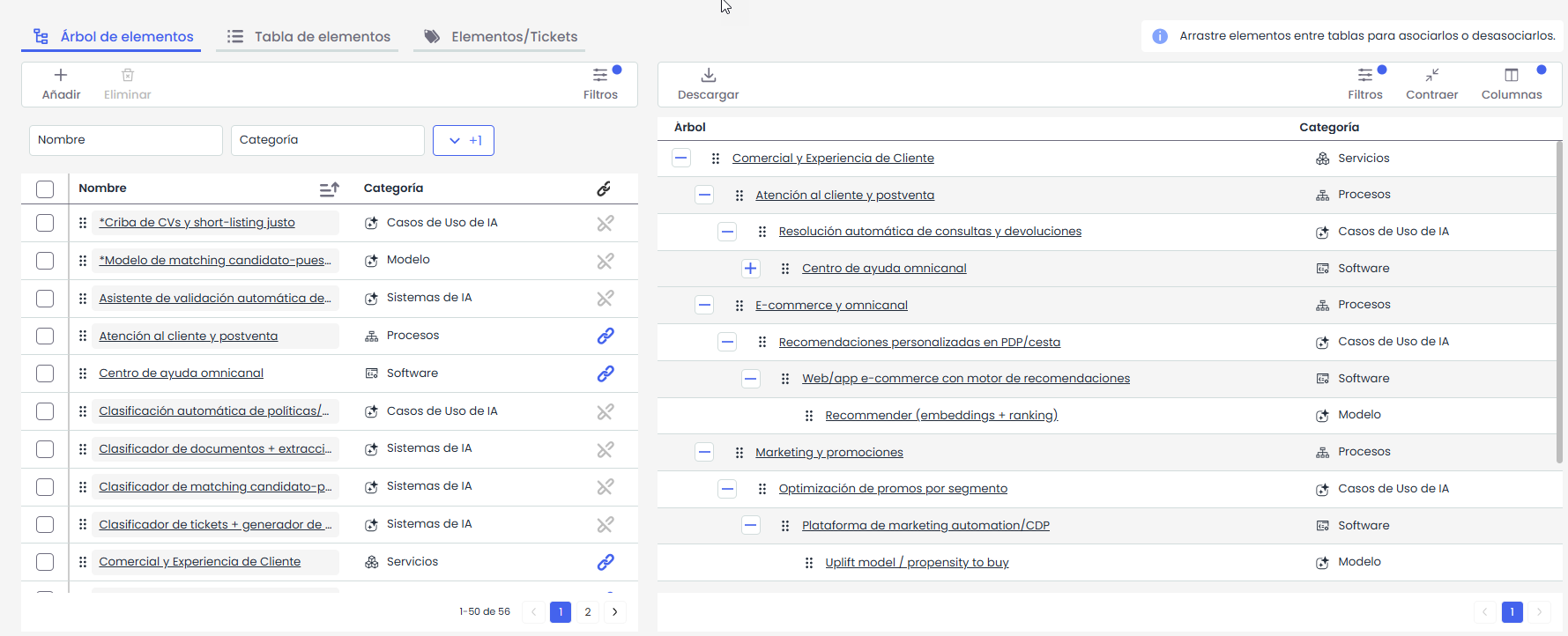
Task: Collapse the Marketing y promociones tree node
Action: point(704,452)
